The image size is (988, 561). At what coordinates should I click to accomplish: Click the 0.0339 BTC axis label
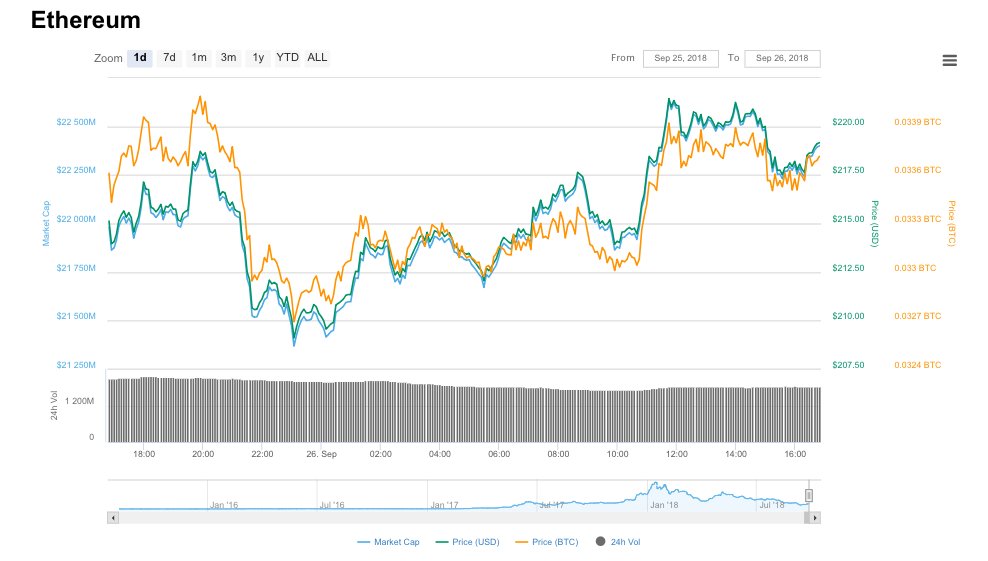pyautogui.click(x=917, y=122)
